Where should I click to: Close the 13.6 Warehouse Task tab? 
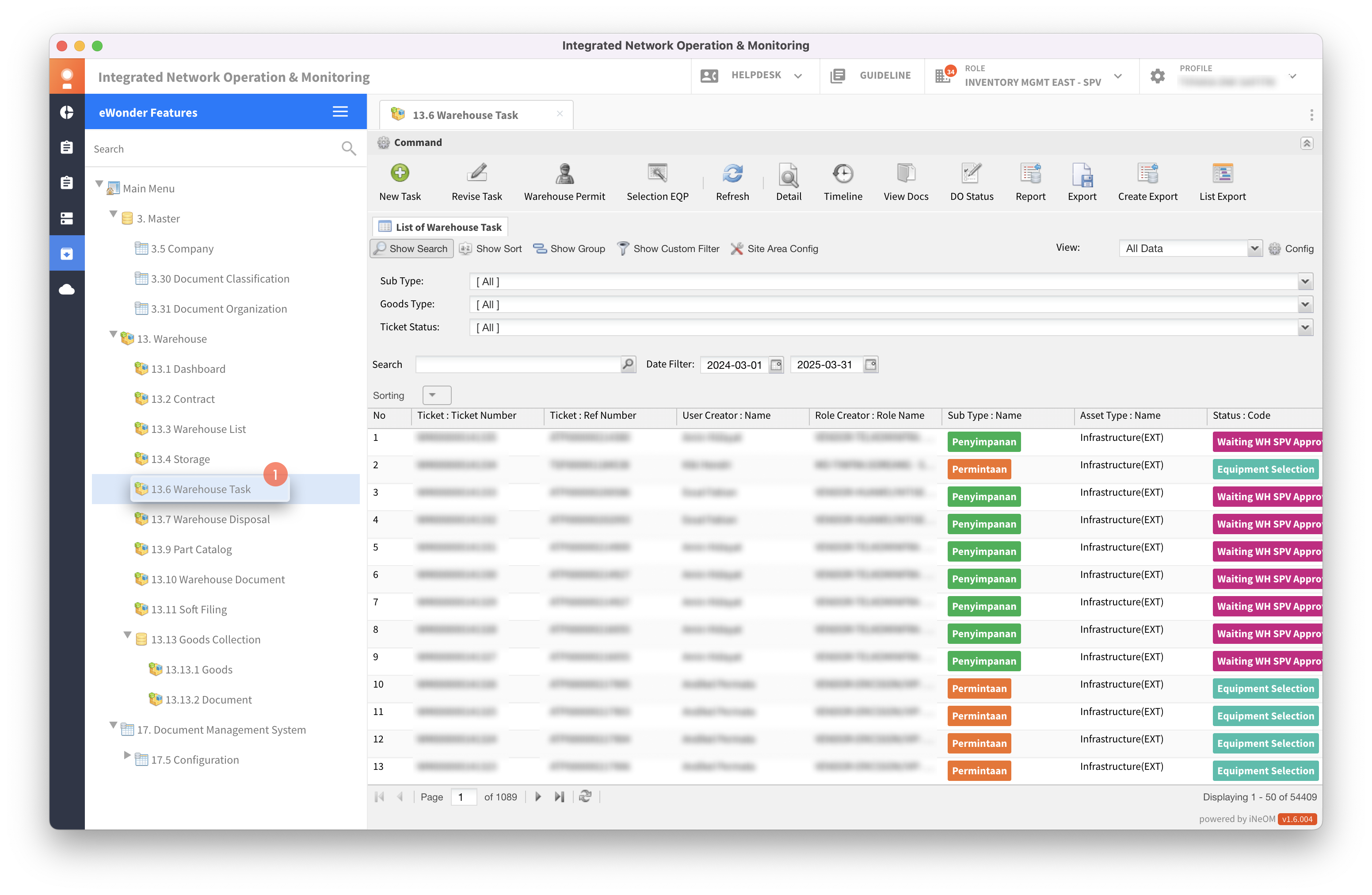coord(559,114)
